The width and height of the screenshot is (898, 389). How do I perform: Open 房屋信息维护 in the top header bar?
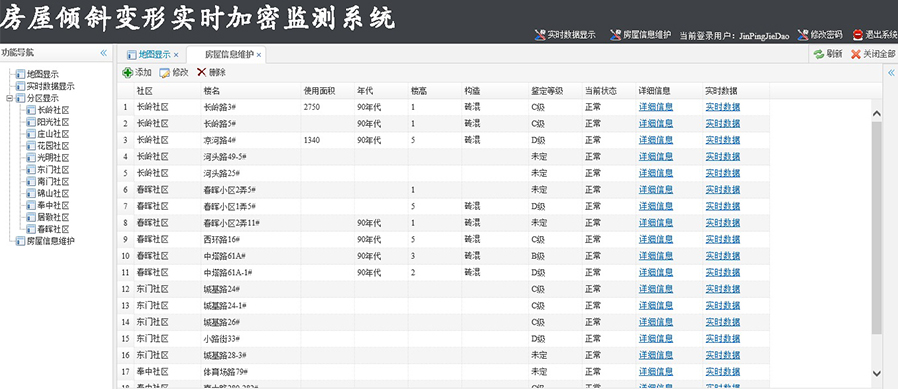coord(640,35)
